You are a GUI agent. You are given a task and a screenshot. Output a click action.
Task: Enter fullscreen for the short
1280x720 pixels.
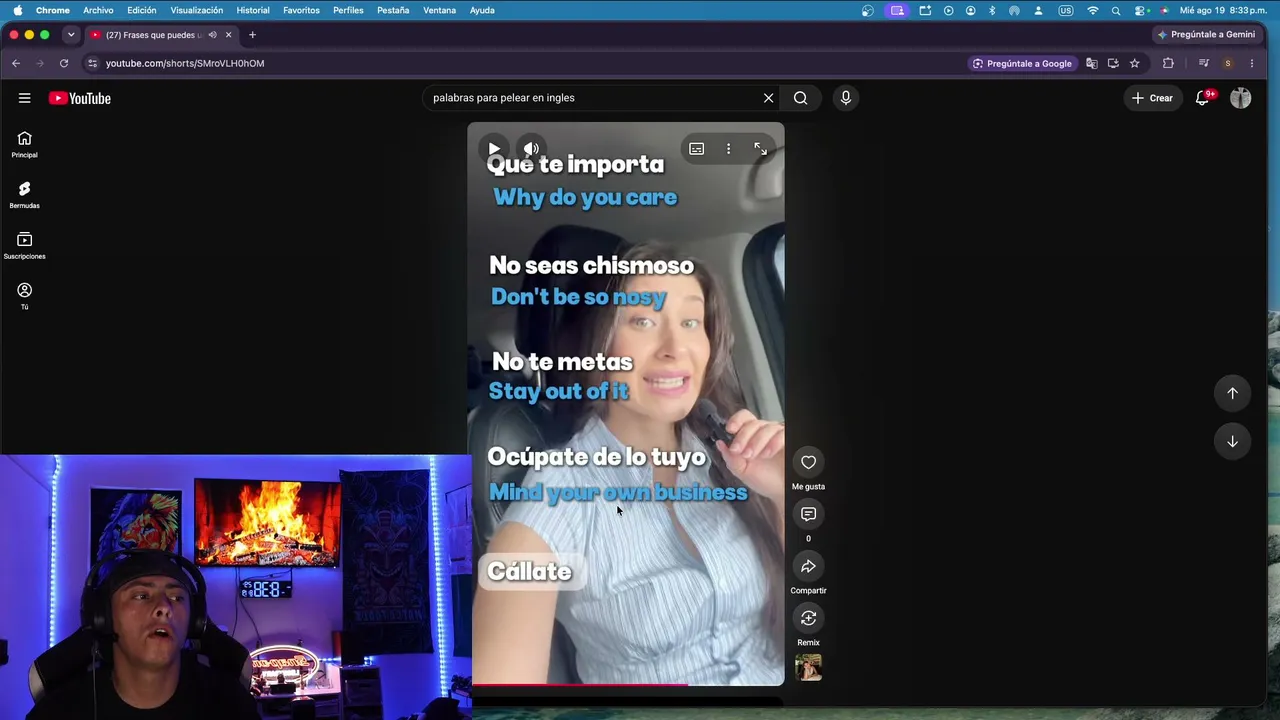760,149
